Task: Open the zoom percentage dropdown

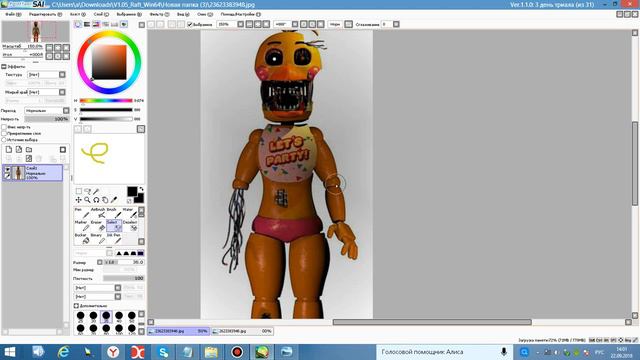Action: (x=240, y=24)
